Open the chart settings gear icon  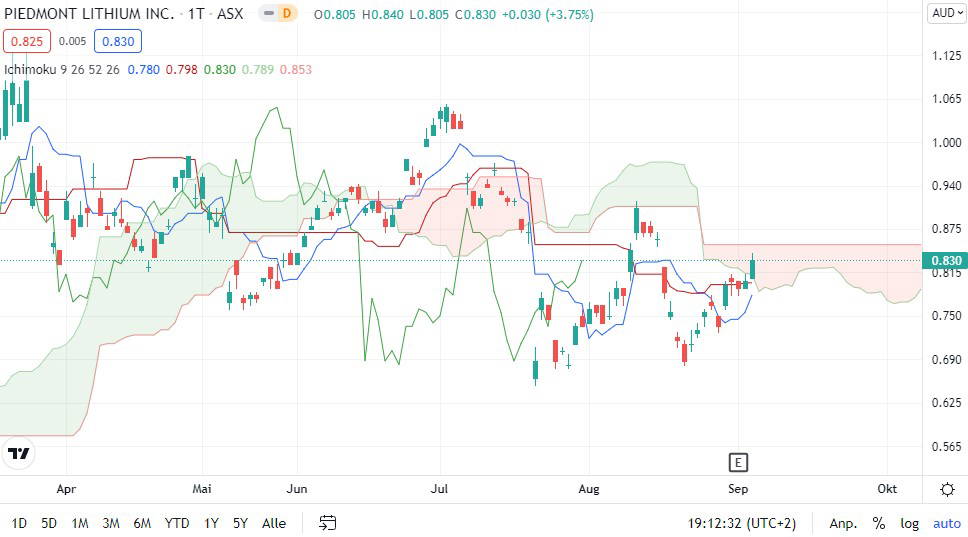pyautogui.click(x=947, y=489)
